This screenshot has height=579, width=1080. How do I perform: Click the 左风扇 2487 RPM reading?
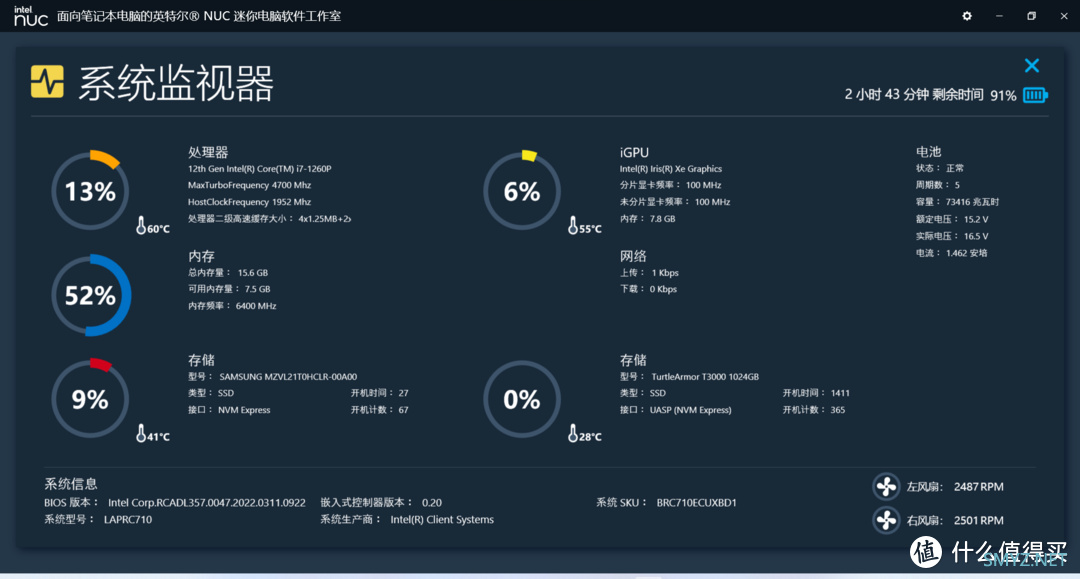(955, 487)
